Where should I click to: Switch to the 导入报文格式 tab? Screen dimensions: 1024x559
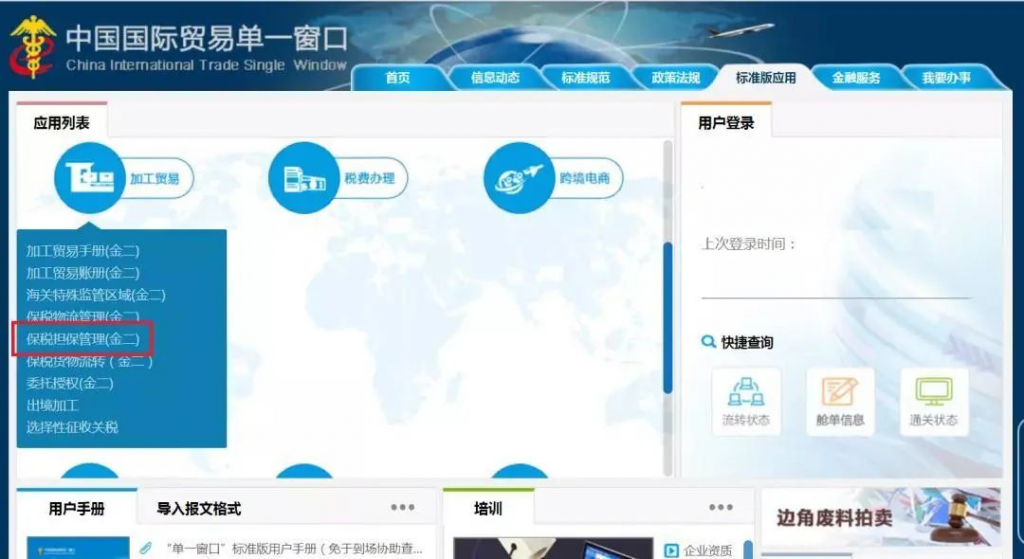tap(199, 508)
